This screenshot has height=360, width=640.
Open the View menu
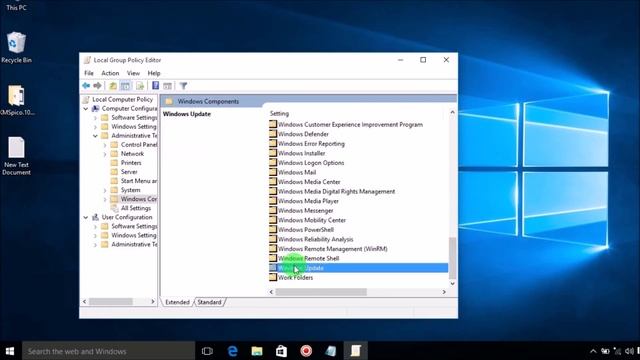tap(133, 73)
